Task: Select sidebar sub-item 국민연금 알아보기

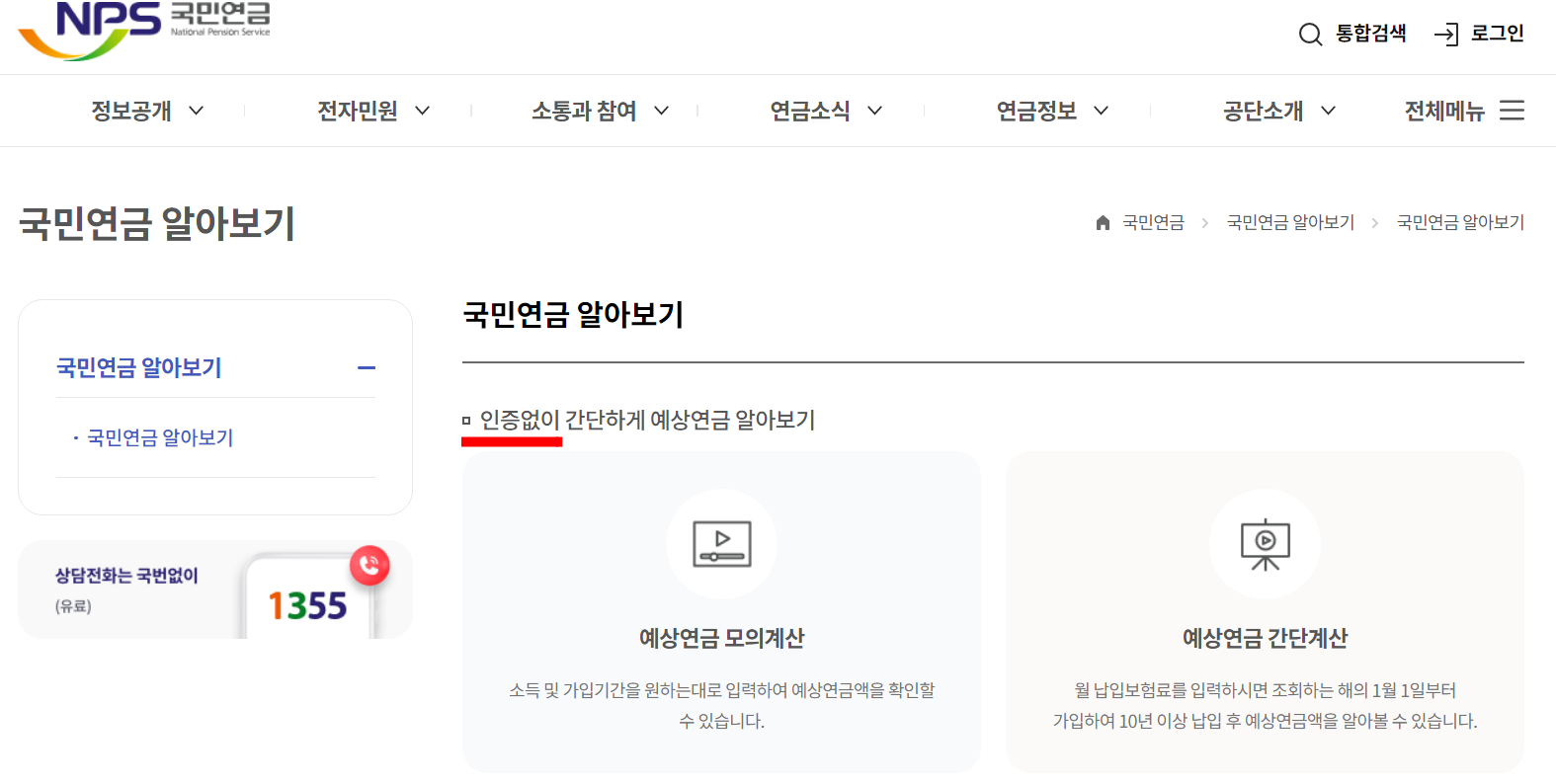Action: (x=160, y=437)
